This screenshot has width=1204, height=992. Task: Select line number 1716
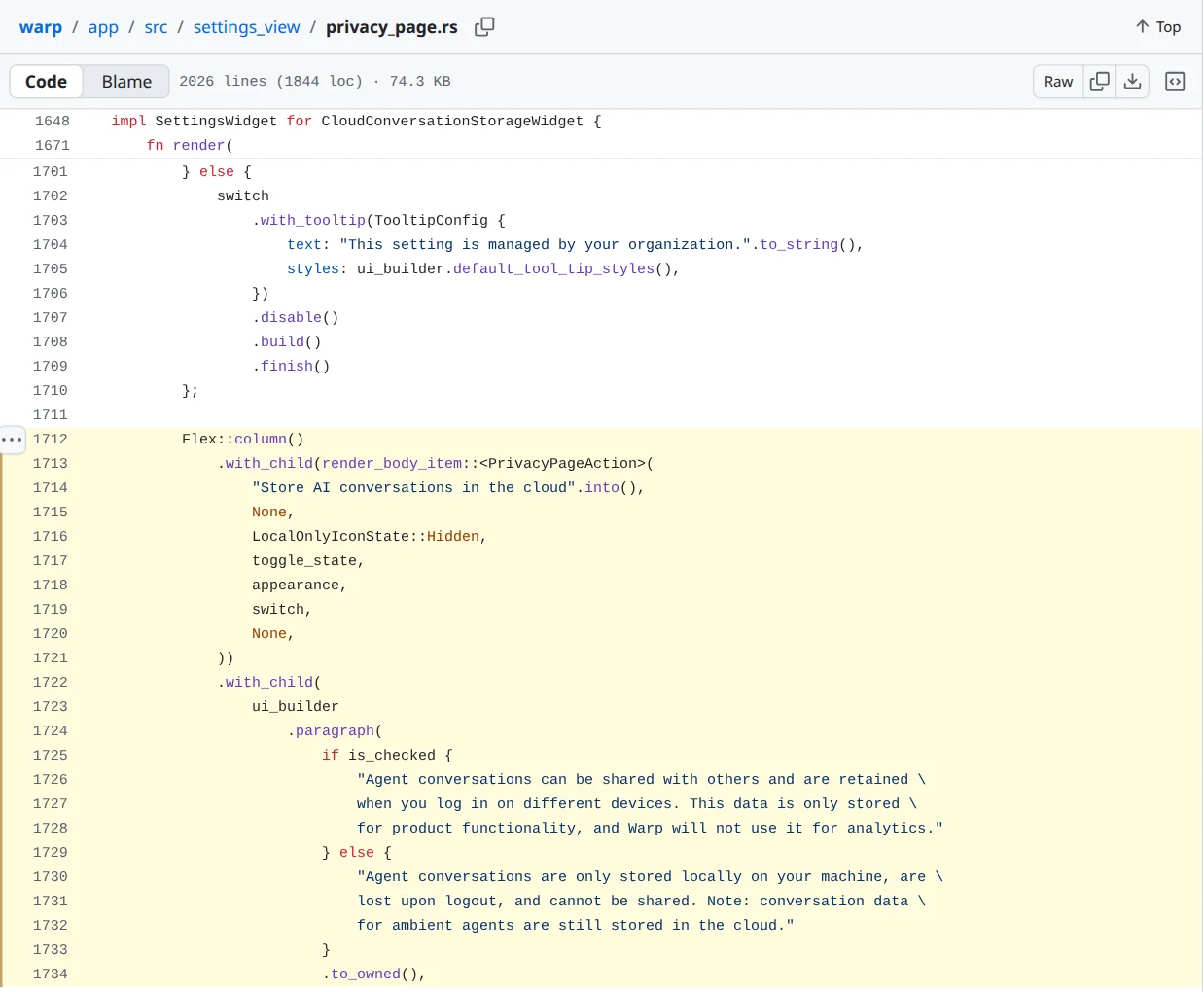(x=51, y=537)
